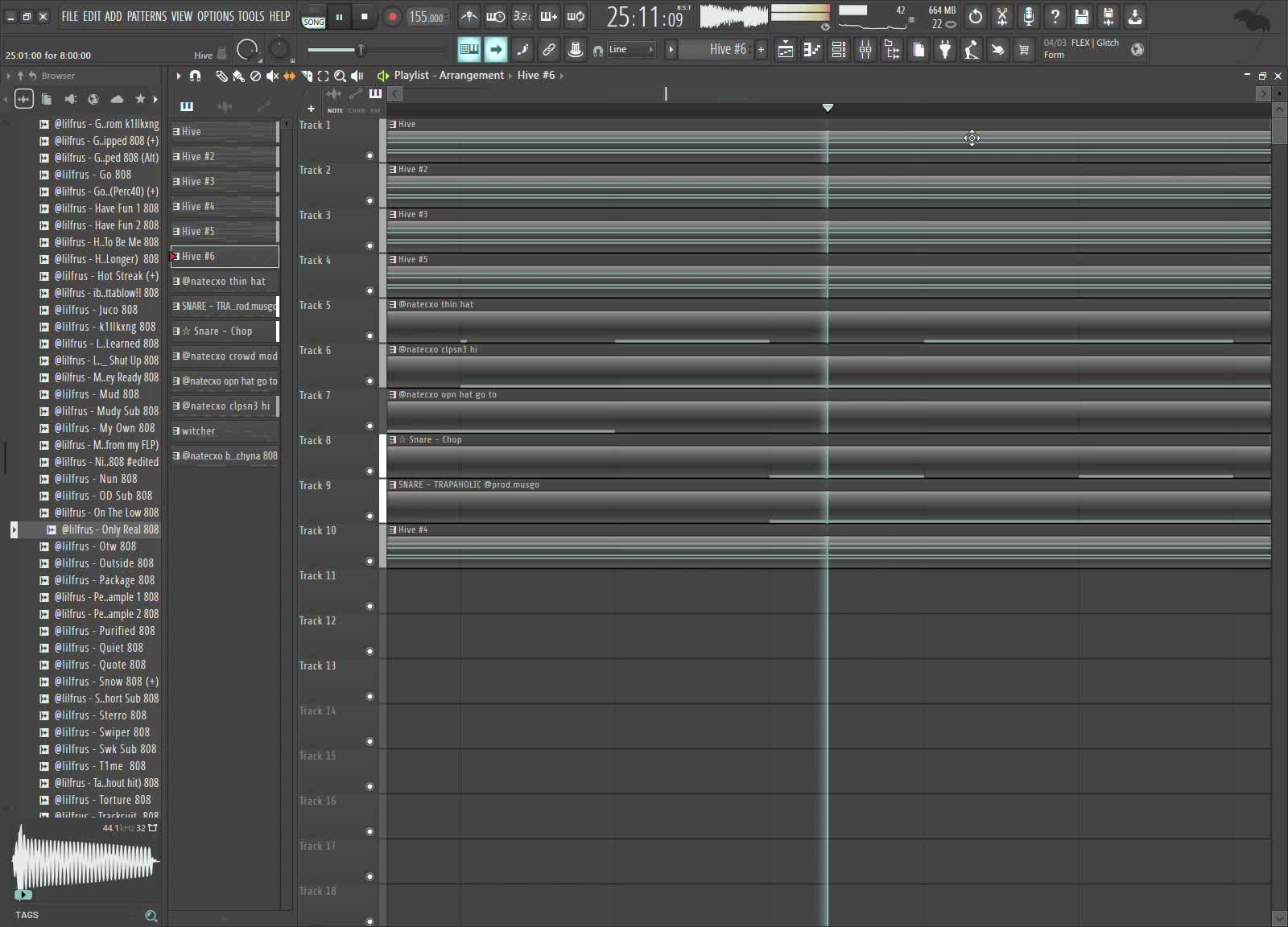Image resolution: width=1288 pixels, height=927 pixels.
Task: Open the Hive #6 pattern selector
Action: 716,50
